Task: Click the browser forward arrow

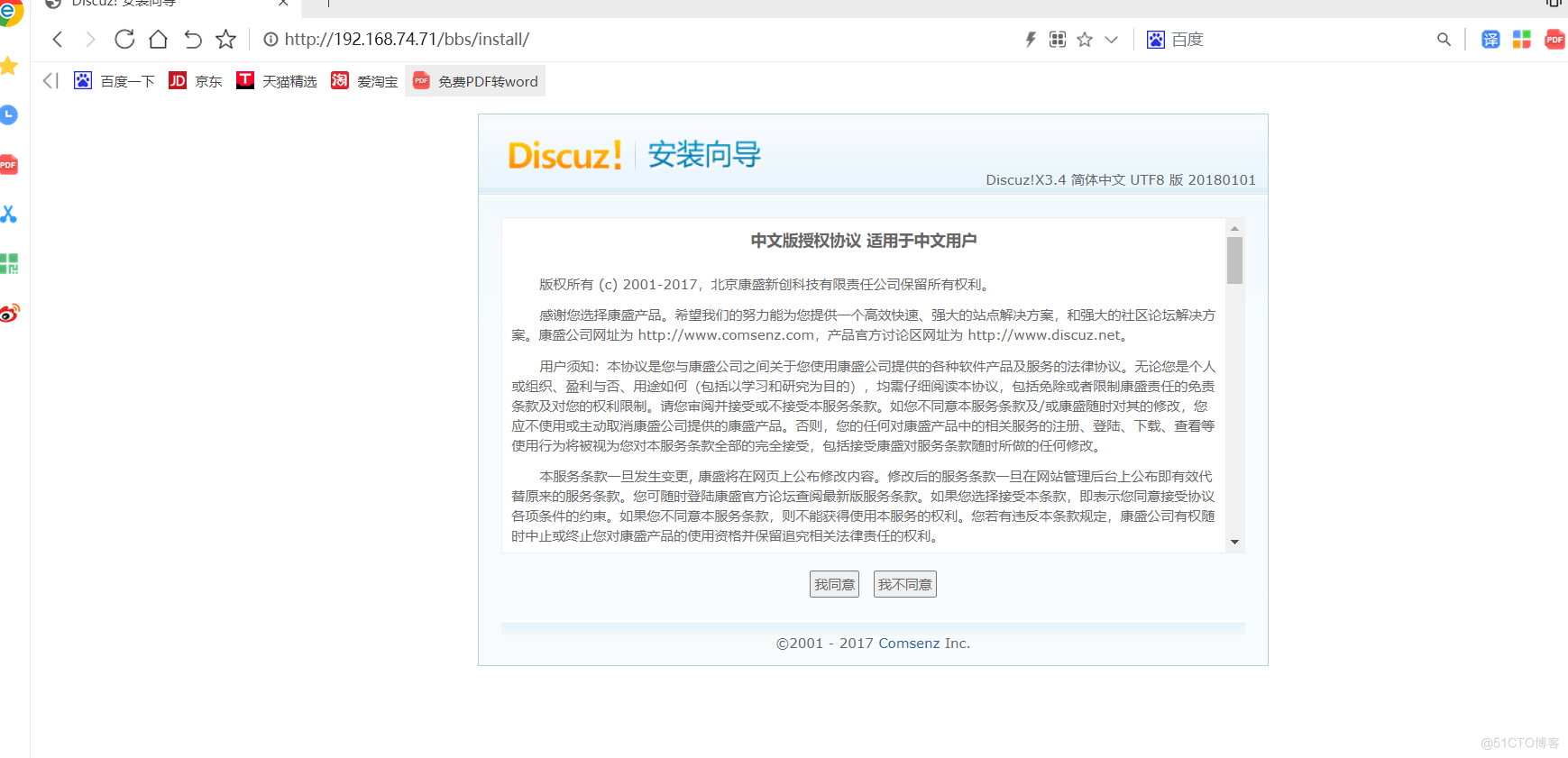Action: pyautogui.click(x=90, y=39)
